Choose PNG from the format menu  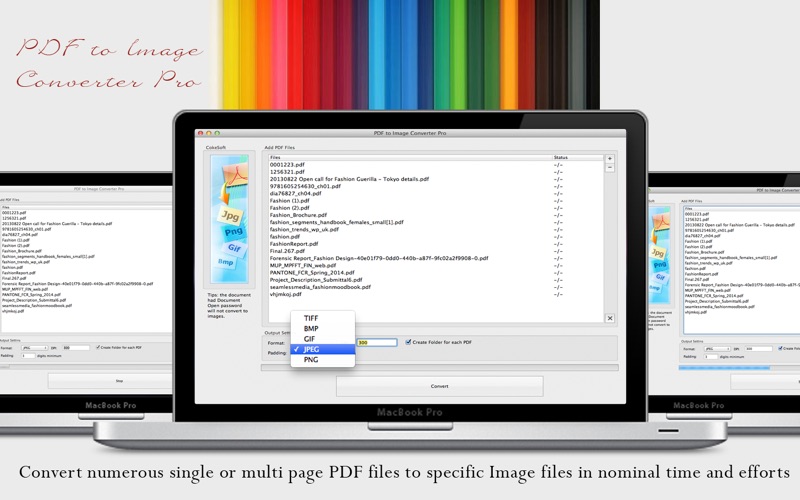point(322,360)
